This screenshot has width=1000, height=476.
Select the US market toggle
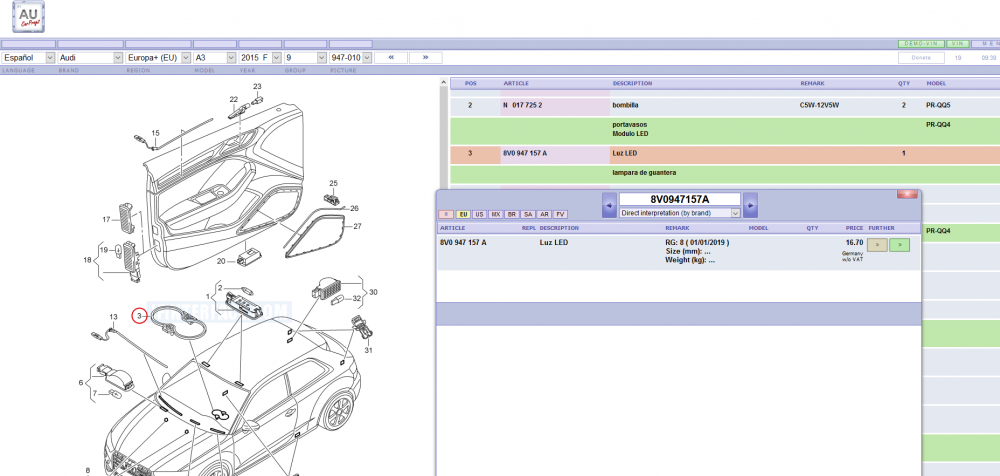[480, 215]
